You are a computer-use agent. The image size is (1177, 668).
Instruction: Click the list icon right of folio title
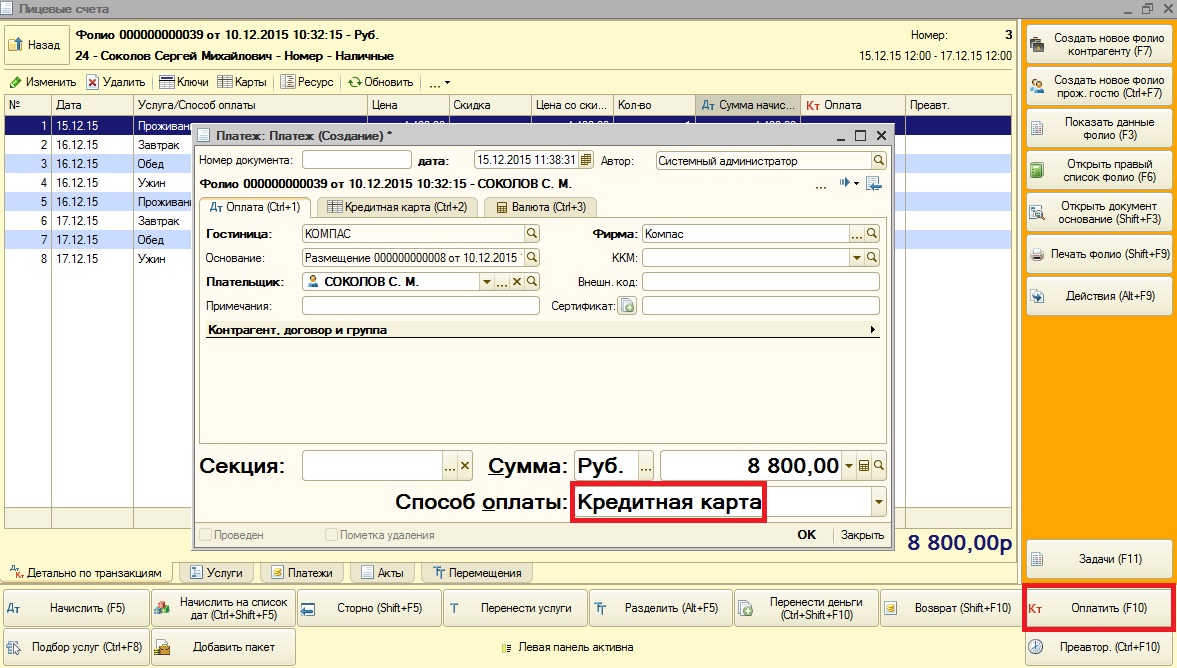tap(873, 183)
